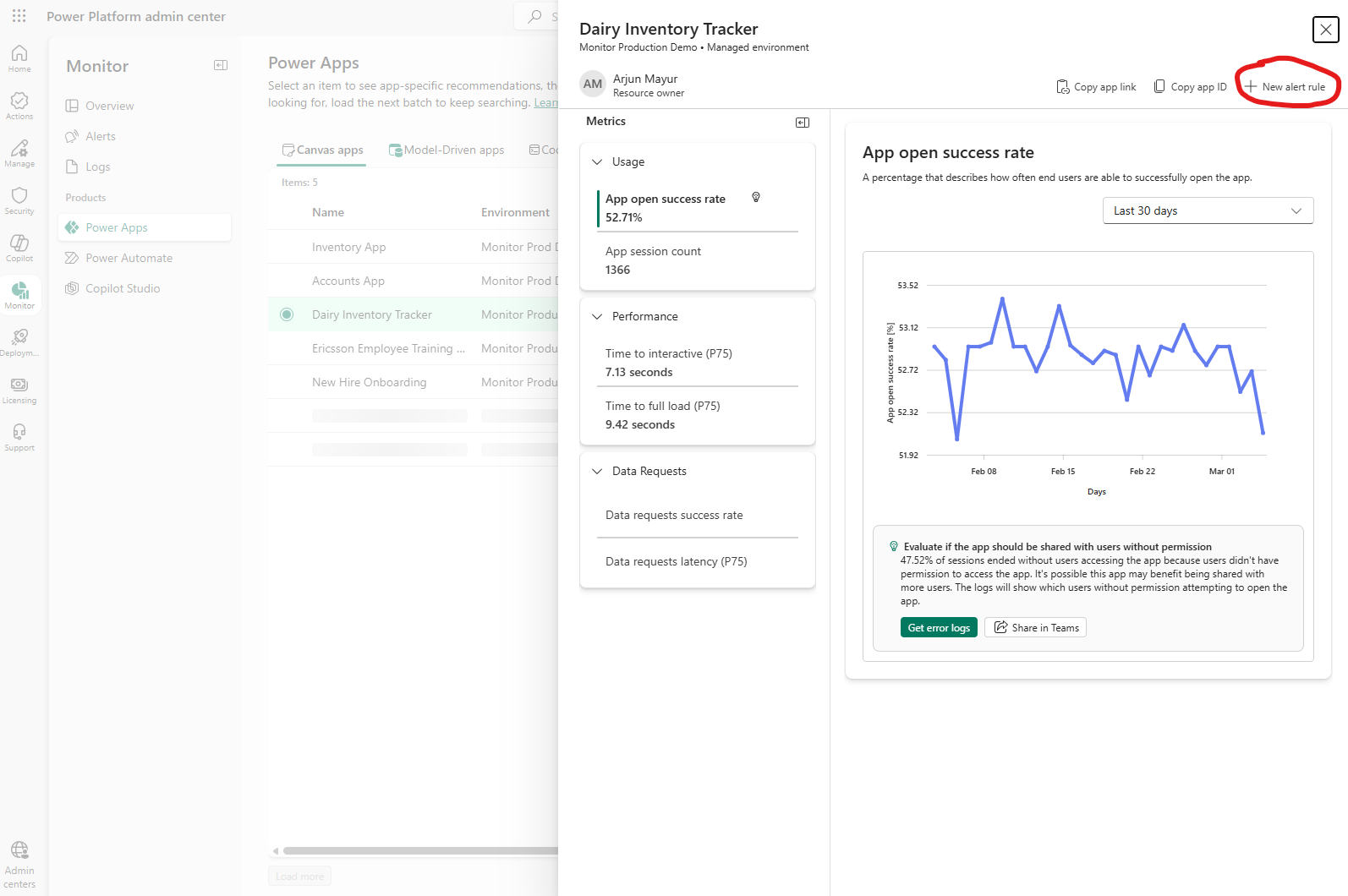Sort by the Name column header

tap(328, 212)
